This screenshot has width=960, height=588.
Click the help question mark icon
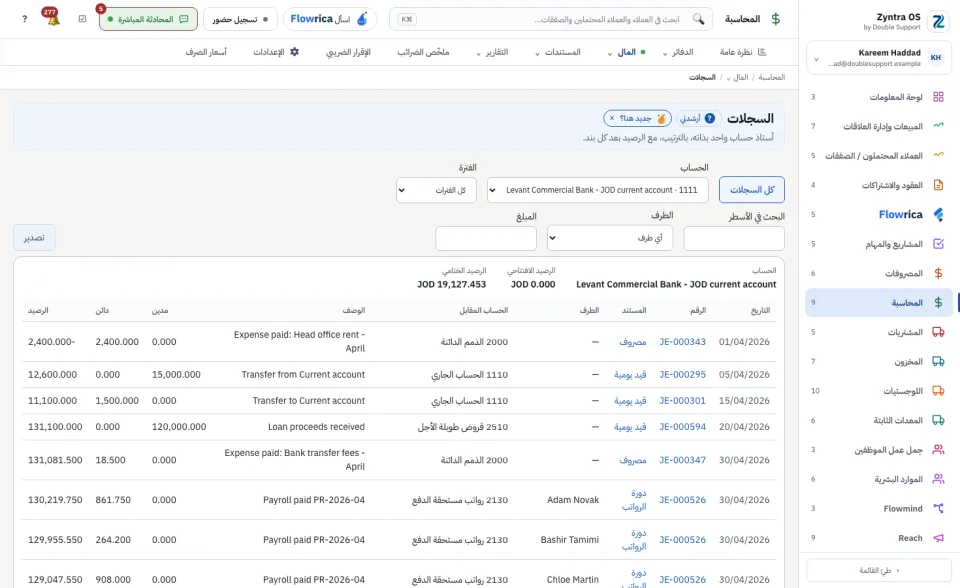[x=24, y=19]
